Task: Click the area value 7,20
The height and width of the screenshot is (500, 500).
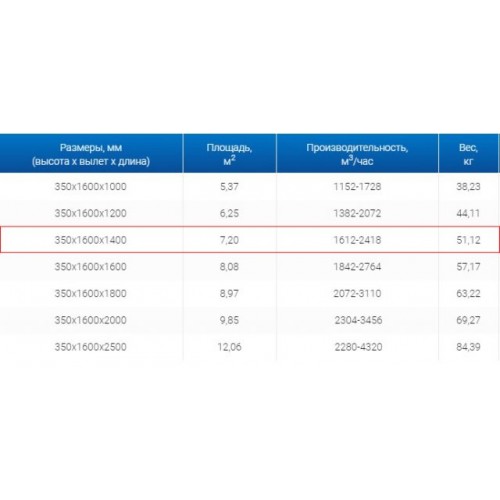Action: click(x=229, y=240)
